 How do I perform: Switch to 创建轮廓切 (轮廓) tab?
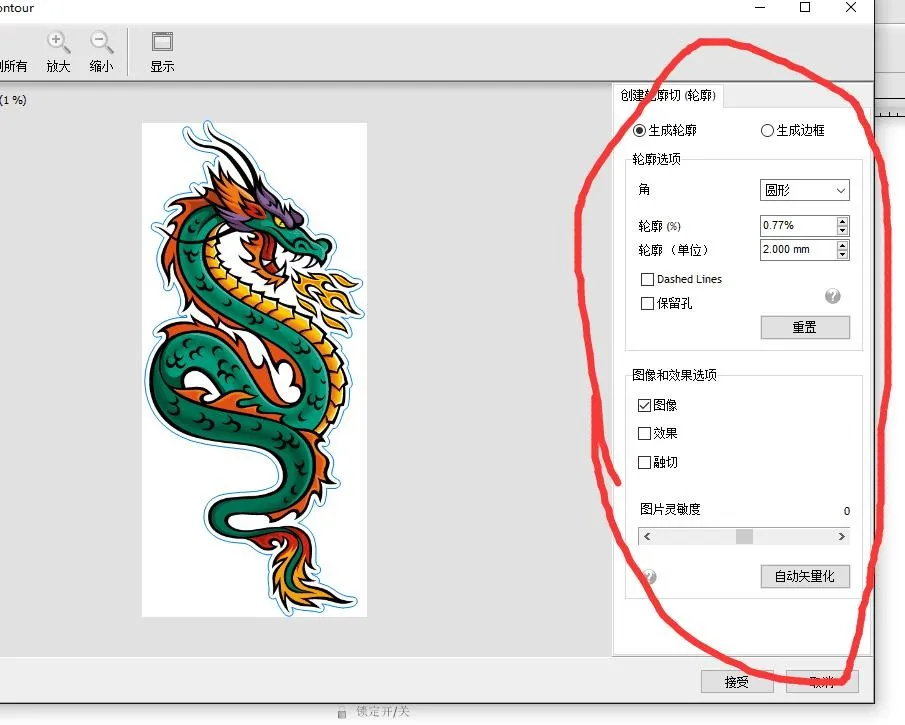click(668, 95)
